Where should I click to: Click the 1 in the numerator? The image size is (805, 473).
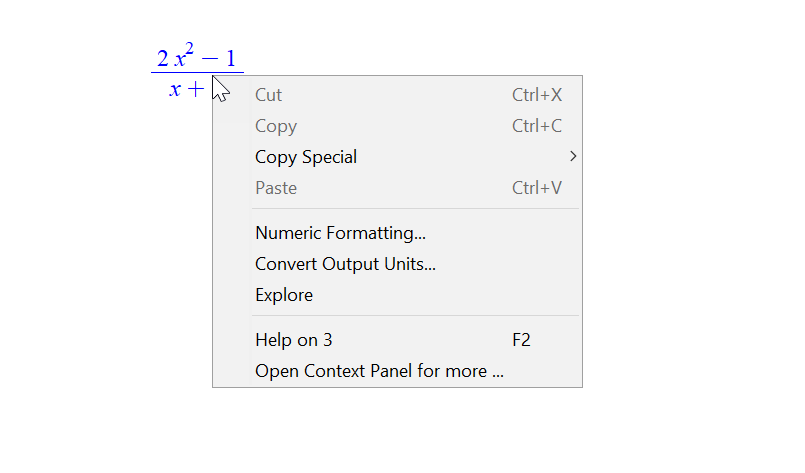click(231, 59)
